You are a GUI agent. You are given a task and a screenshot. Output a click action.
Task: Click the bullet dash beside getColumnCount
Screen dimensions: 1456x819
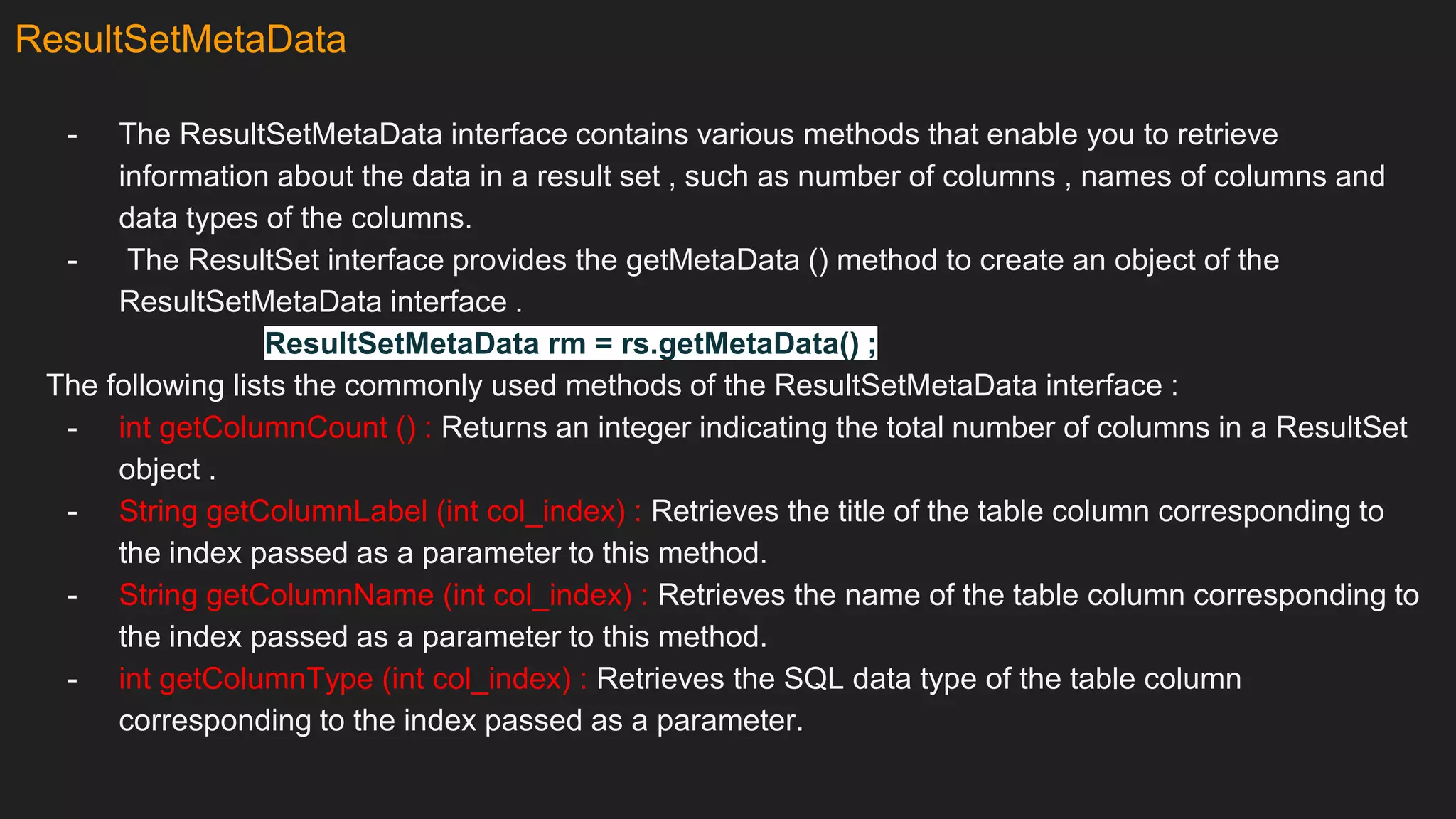click(72, 428)
